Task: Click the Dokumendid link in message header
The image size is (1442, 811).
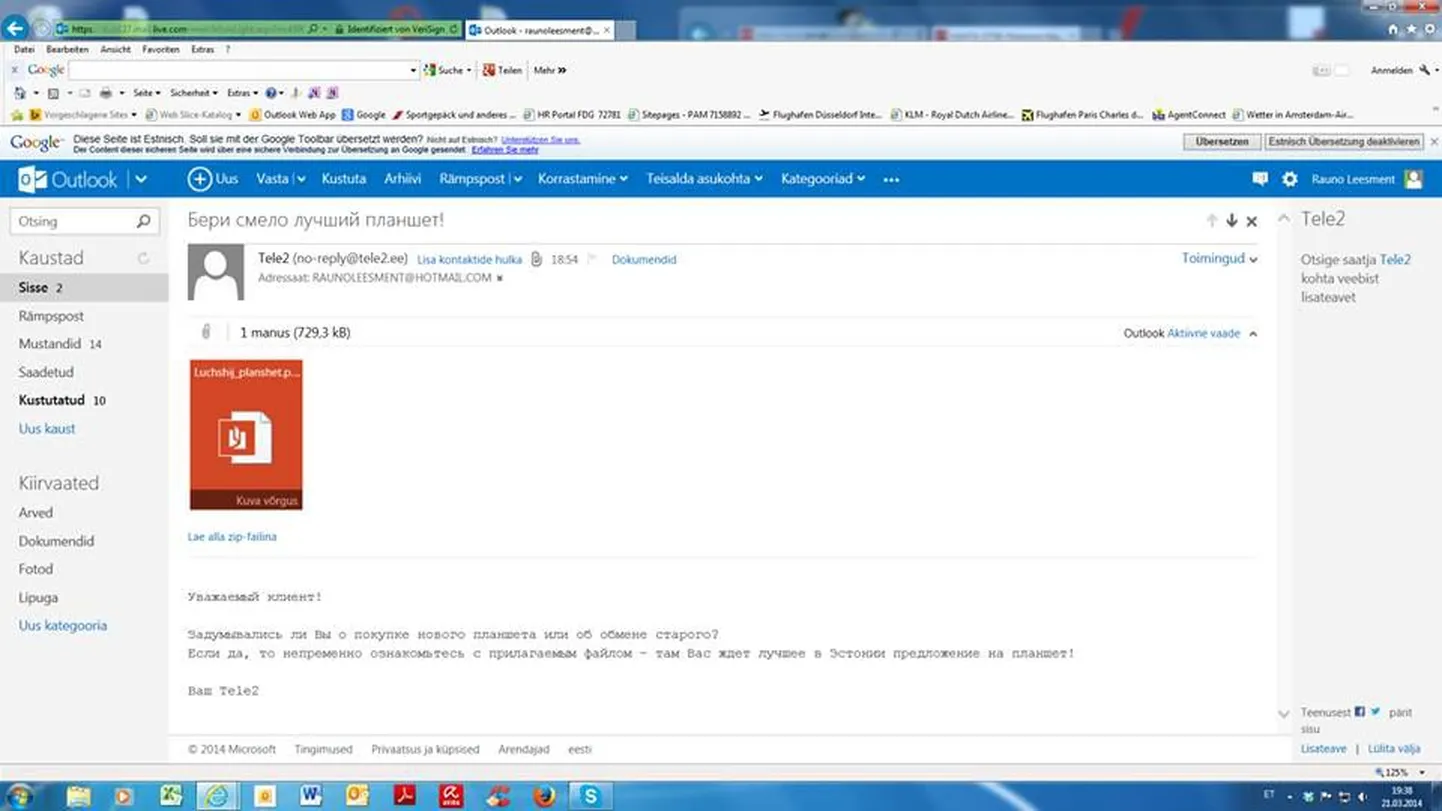Action: pos(644,259)
